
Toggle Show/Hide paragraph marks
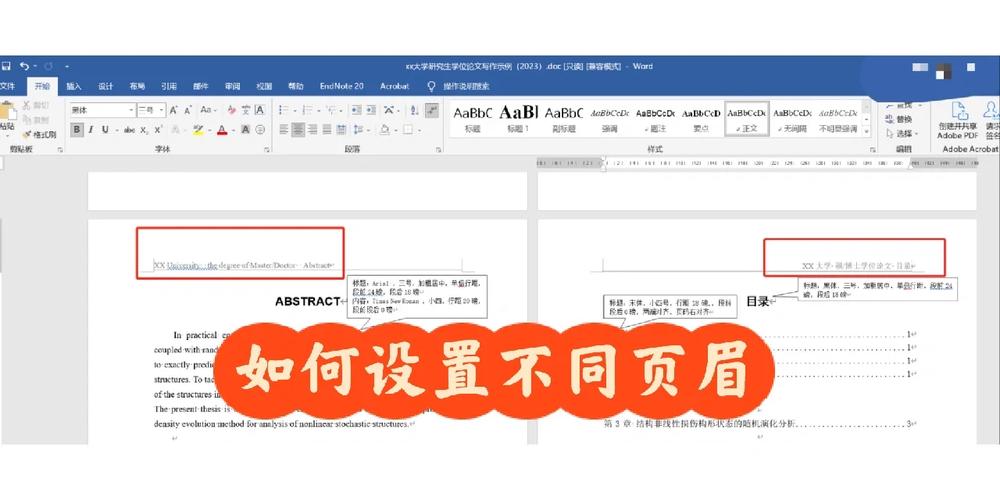(x=432, y=110)
